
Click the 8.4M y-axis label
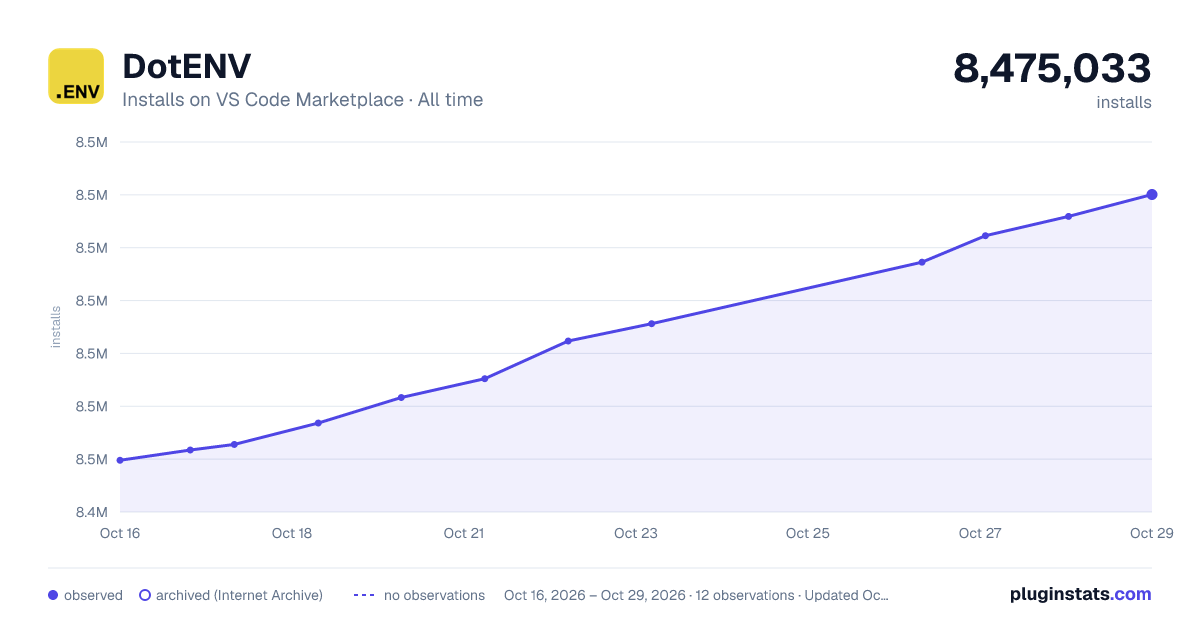(x=91, y=512)
